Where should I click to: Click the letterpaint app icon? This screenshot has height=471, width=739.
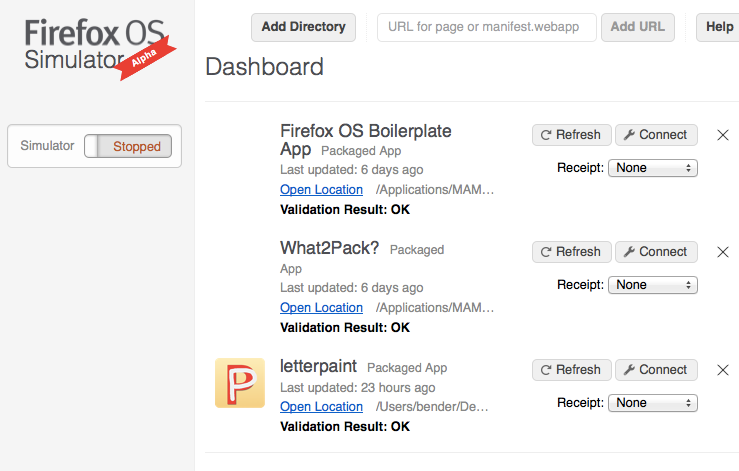coord(240,383)
